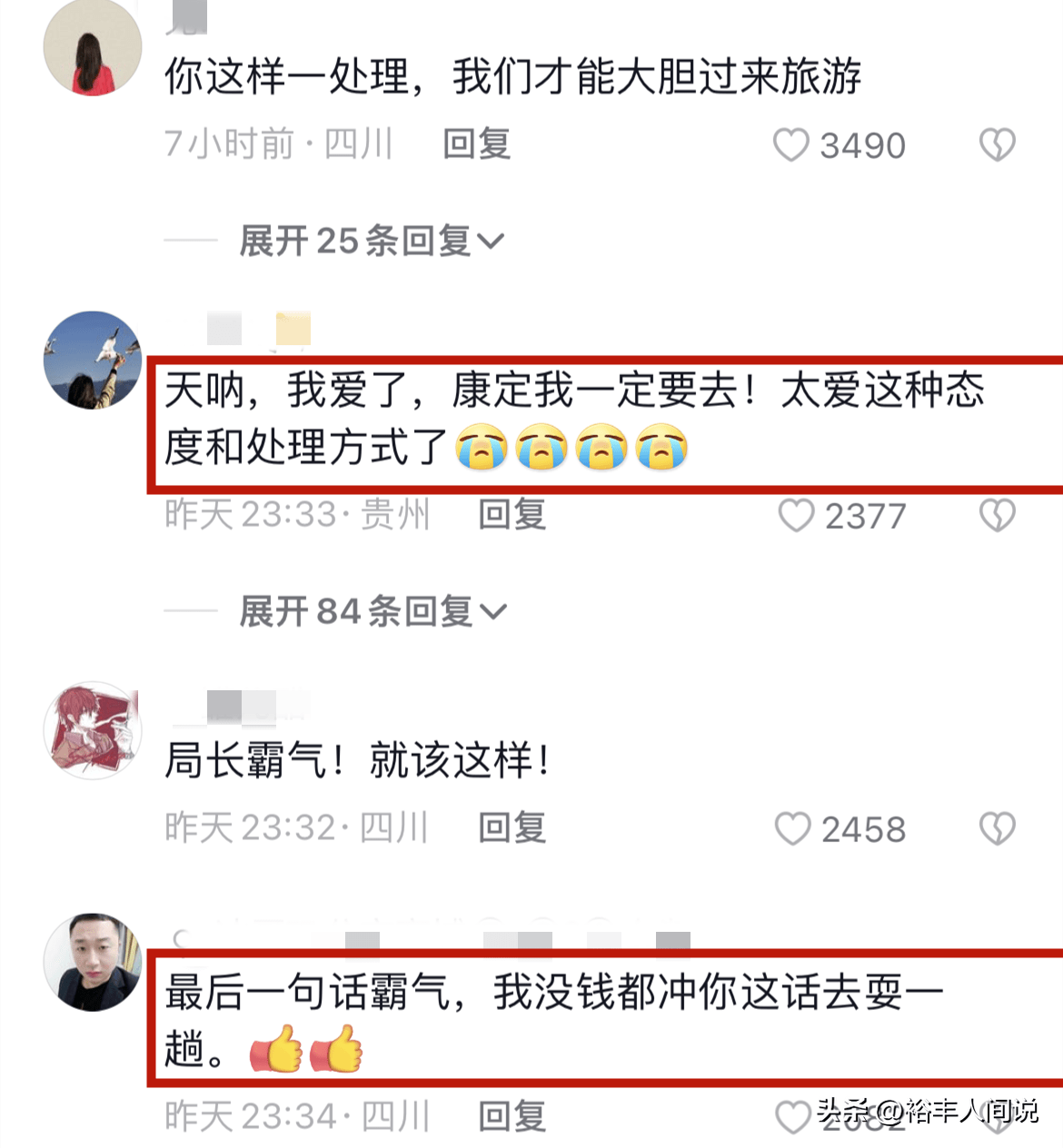This screenshot has width=1063, height=1148.
Task: Dislike the 局长霸气 comment
Action: [997, 828]
